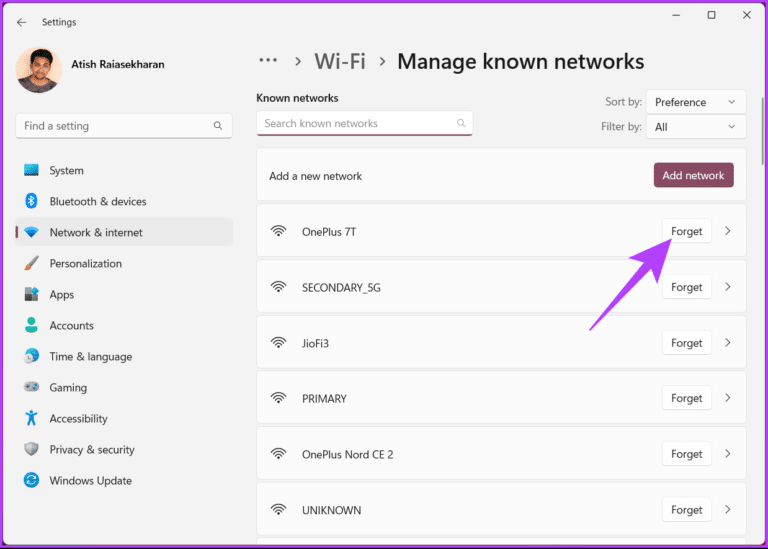This screenshot has width=768, height=549.
Task: Maximize the Settings window
Action: point(712,15)
